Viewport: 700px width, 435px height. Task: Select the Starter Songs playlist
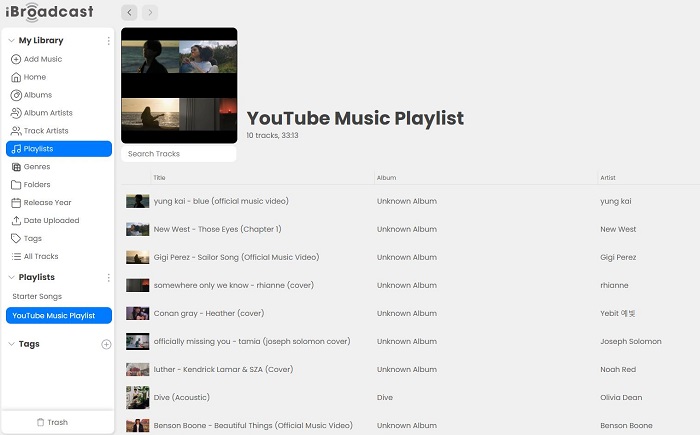coord(59,297)
